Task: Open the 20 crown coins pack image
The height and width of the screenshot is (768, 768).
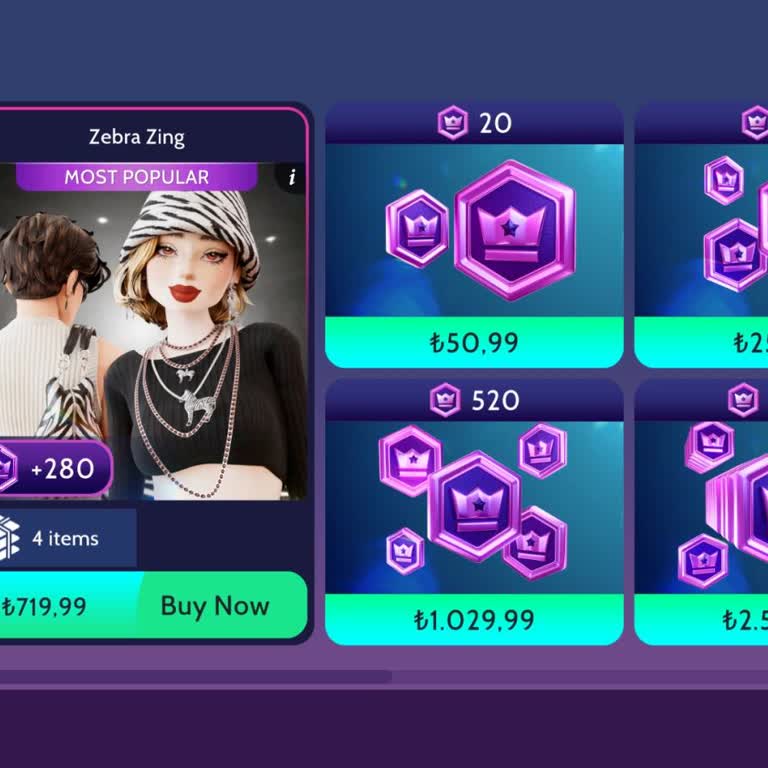Action: (x=474, y=230)
